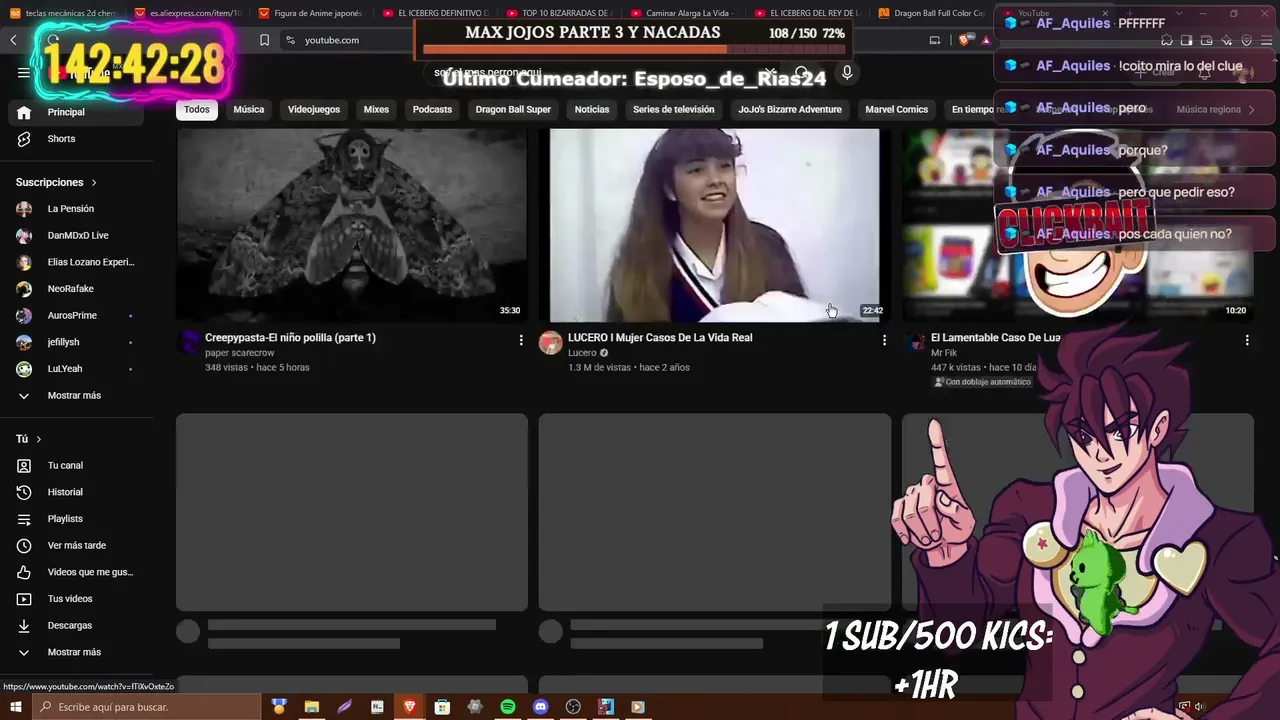Switch to Caminar Alarga La Vida tab

point(684,13)
